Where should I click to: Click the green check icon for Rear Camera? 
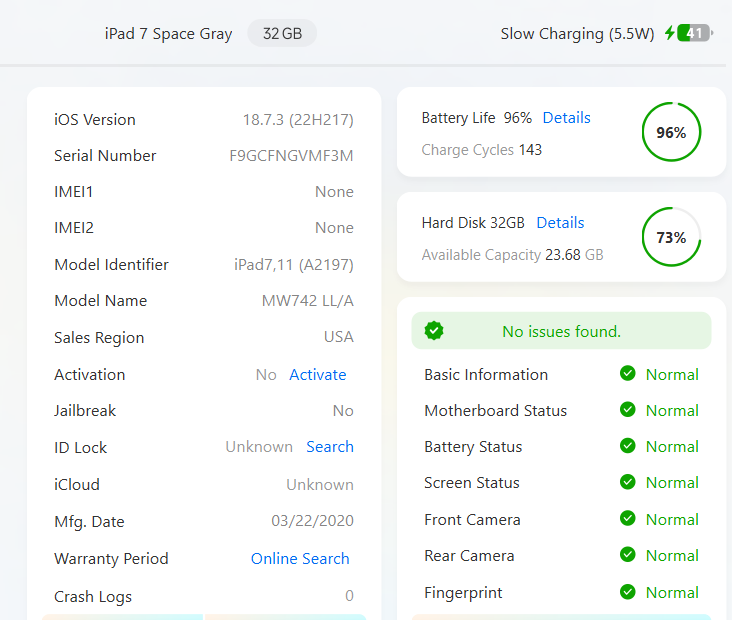627,555
